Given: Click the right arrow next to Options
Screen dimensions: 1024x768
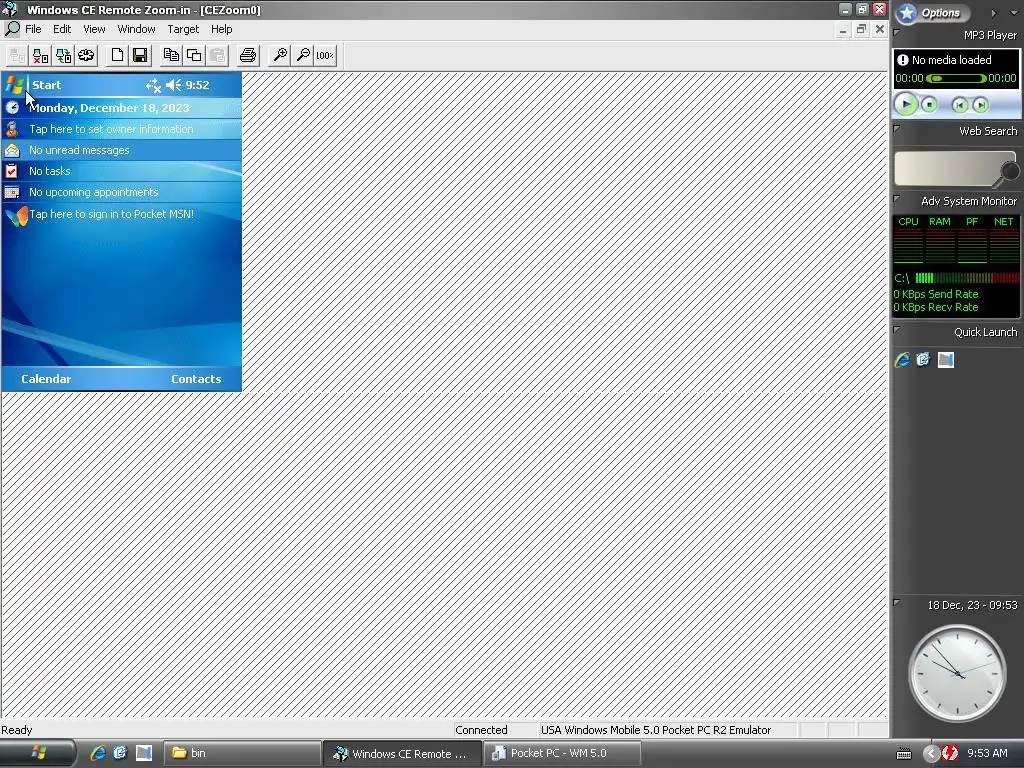Looking at the screenshot, I should coord(993,13).
